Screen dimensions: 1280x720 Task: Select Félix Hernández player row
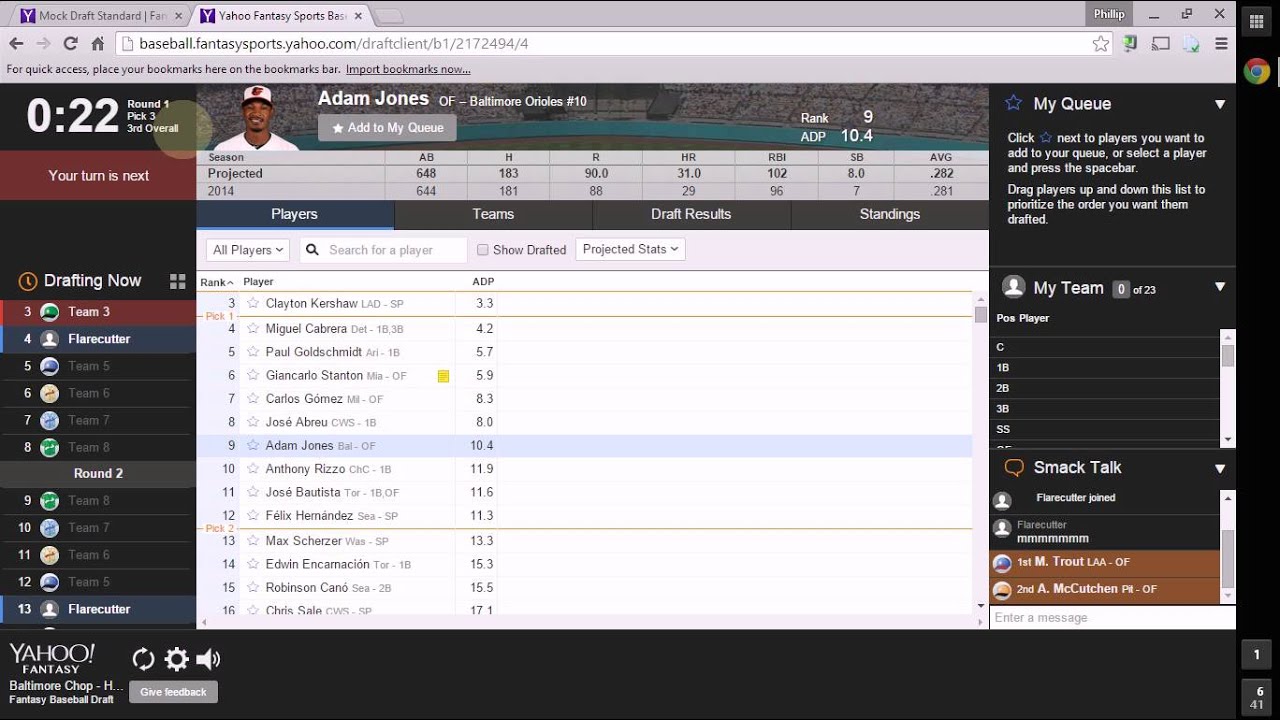[584, 516]
